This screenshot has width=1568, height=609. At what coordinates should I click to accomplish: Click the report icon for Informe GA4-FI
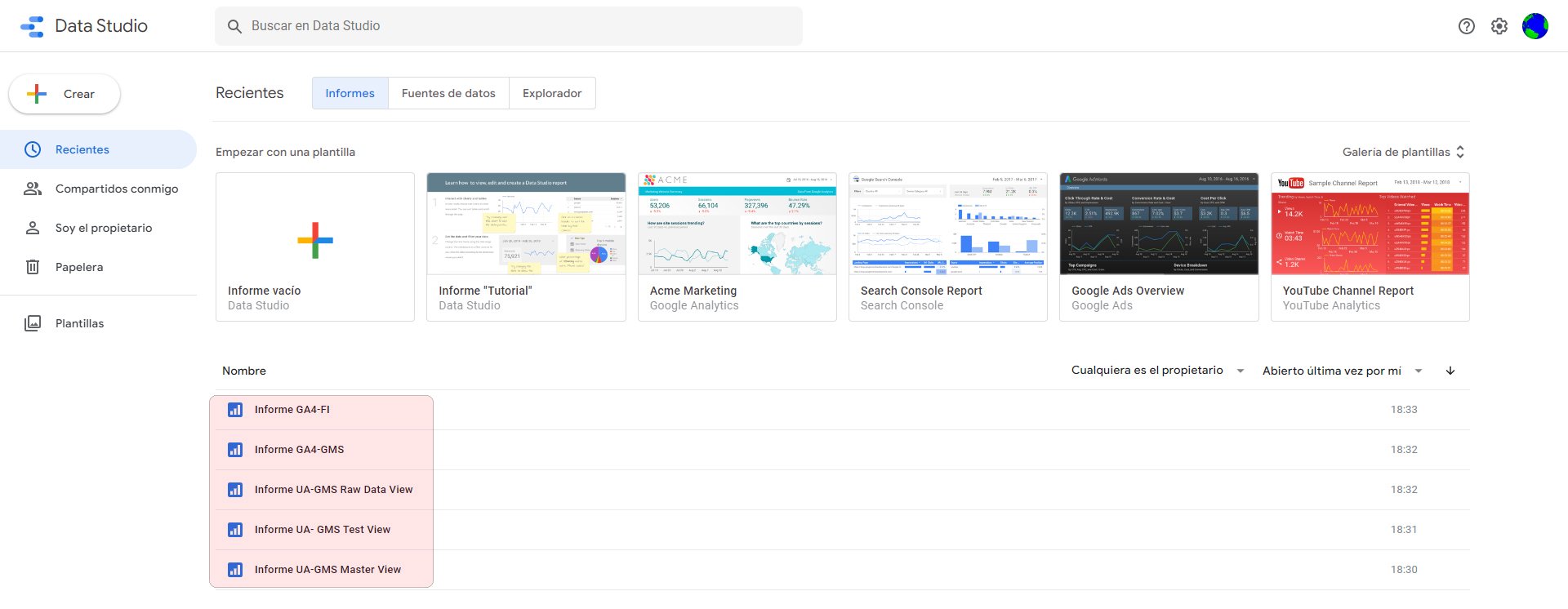pyautogui.click(x=235, y=410)
